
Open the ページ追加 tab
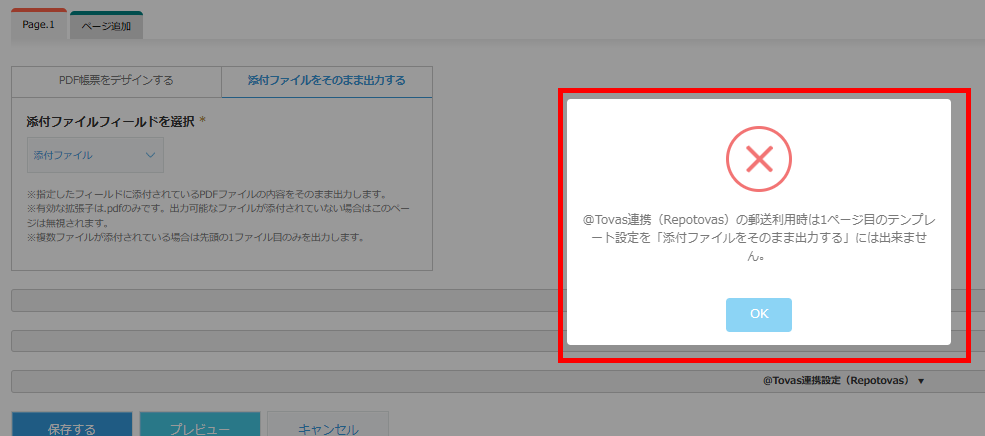point(106,26)
